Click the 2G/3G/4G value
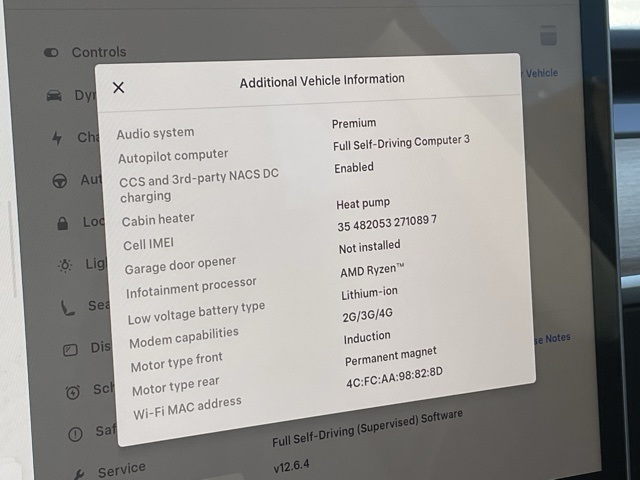This screenshot has width=640, height=480. tap(367, 315)
